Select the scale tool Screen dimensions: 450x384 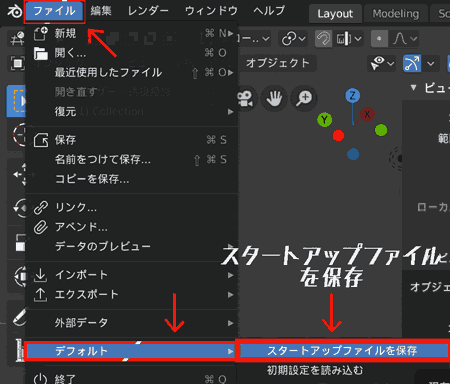17,243
